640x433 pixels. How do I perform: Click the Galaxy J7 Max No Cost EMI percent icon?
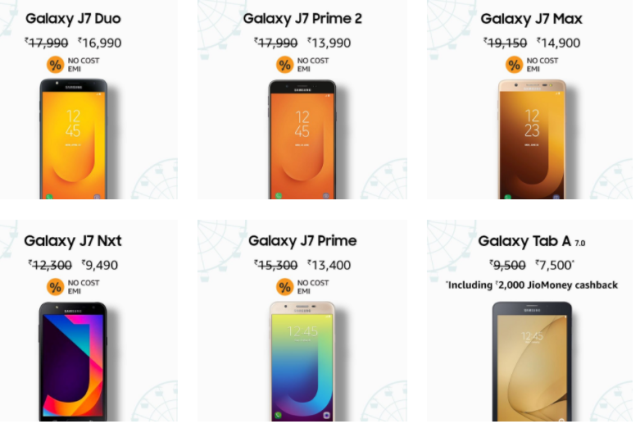pyautogui.click(x=514, y=65)
